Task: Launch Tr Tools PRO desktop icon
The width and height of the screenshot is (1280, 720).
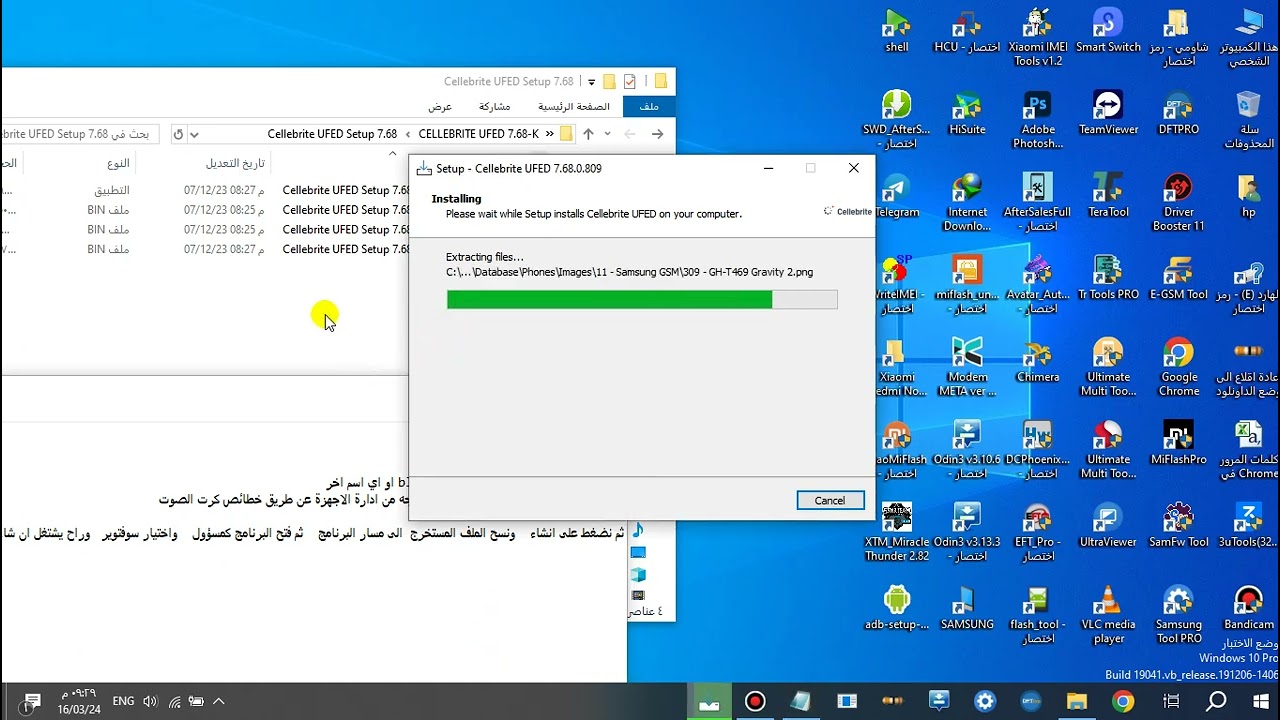Action: (x=1108, y=278)
